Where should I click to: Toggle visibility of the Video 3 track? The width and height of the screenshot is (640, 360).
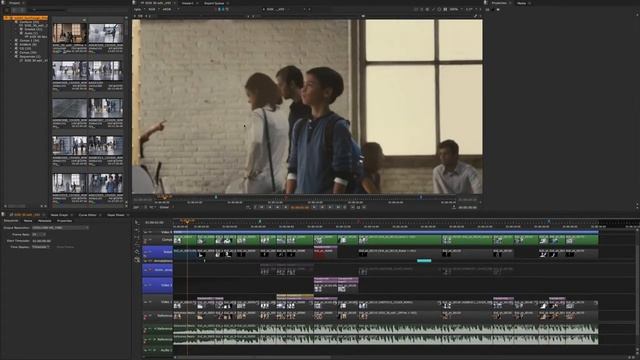pyautogui.click(x=145, y=285)
